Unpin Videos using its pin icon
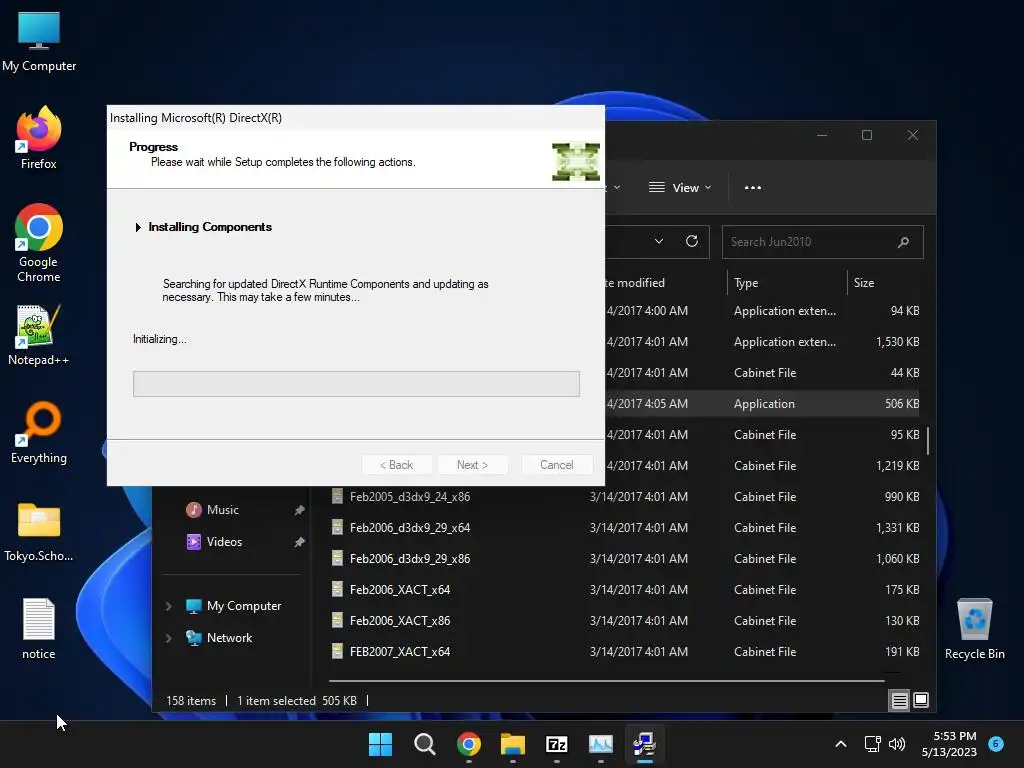This screenshot has width=1024, height=768. point(299,542)
